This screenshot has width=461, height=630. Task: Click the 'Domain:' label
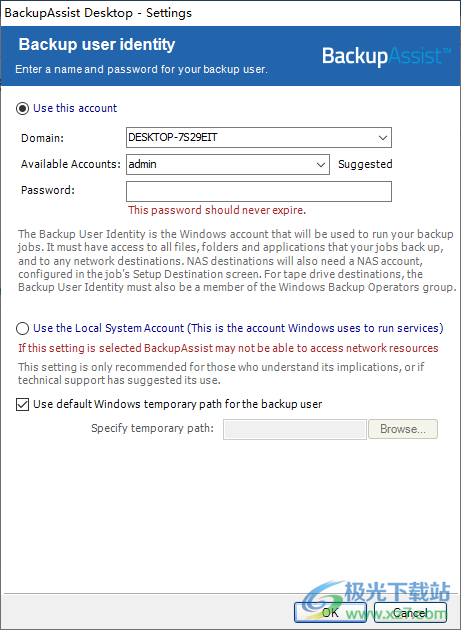click(42, 138)
